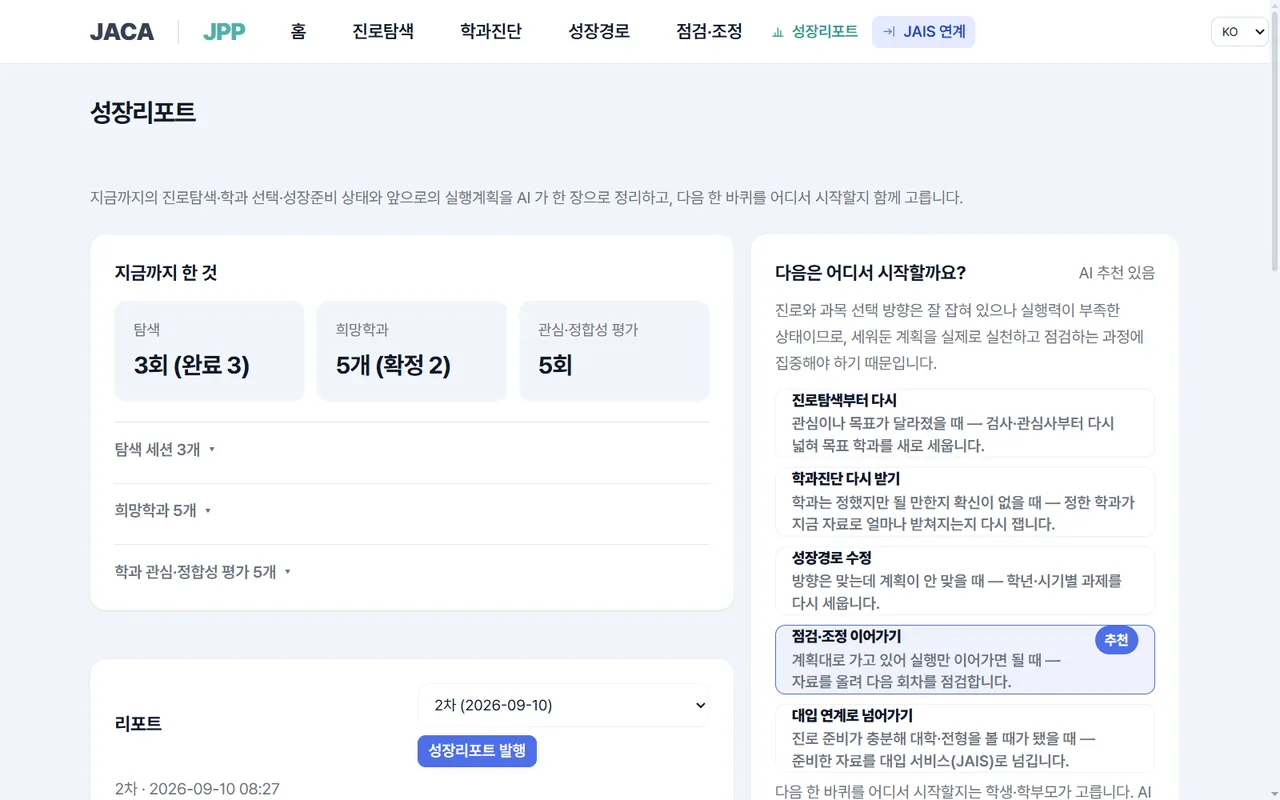Click the JPP logo
Viewport: 1280px width, 800px height.
pyautogui.click(x=224, y=32)
